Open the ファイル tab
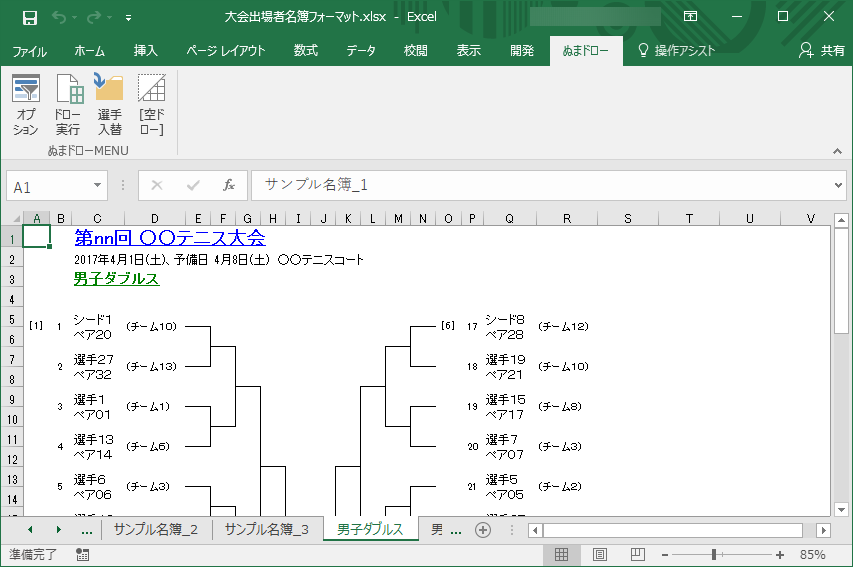The image size is (853, 567). (x=29, y=51)
